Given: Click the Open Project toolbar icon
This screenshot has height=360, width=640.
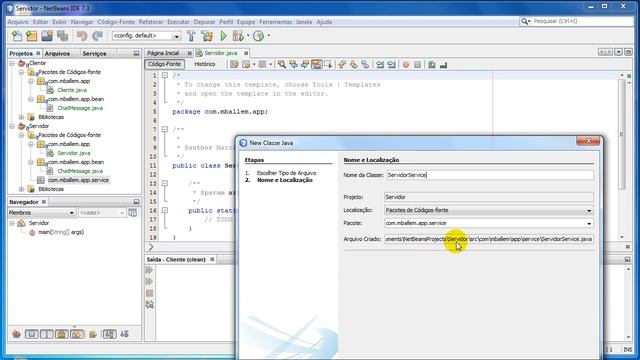Looking at the screenshot, I should (x=47, y=36).
